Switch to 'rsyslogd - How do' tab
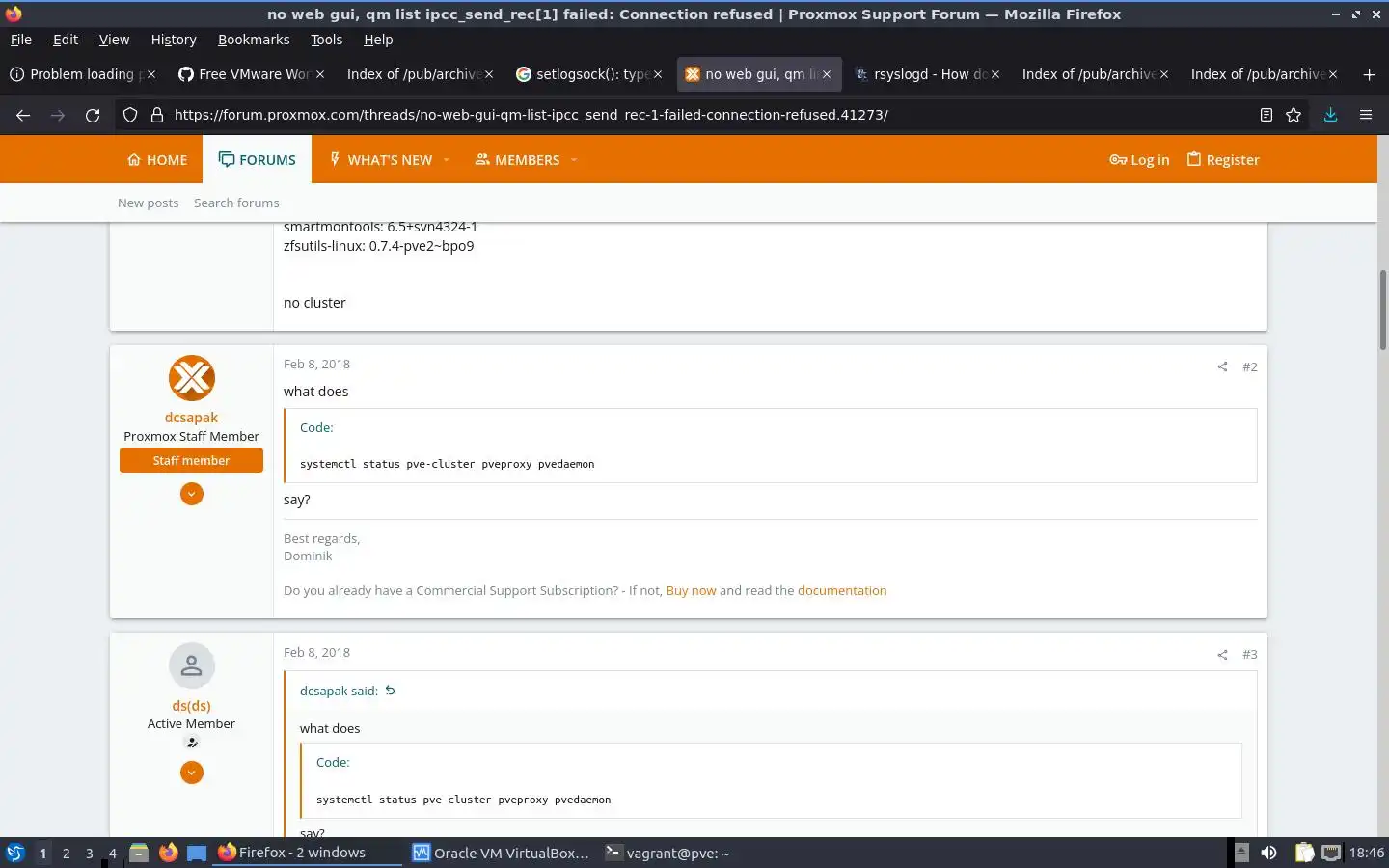The image size is (1389, 868). (928, 74)
